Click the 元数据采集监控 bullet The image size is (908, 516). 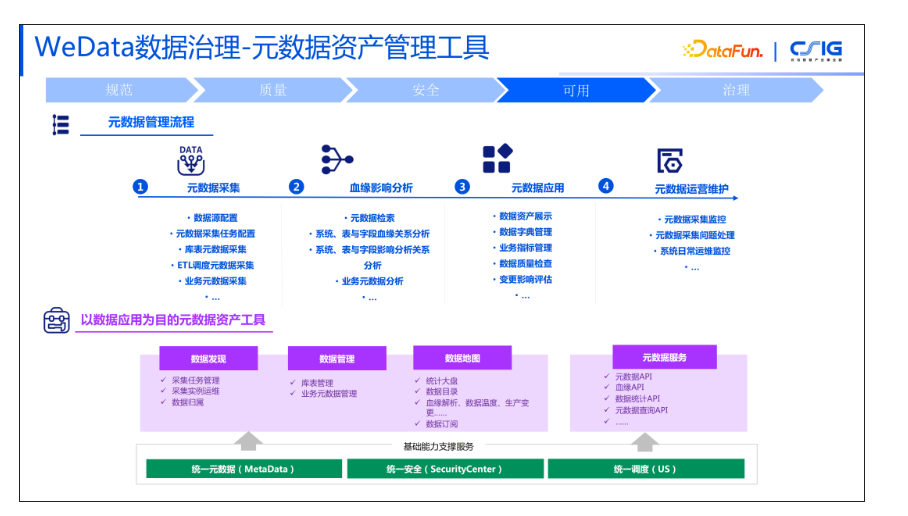[x=694, y=219]
